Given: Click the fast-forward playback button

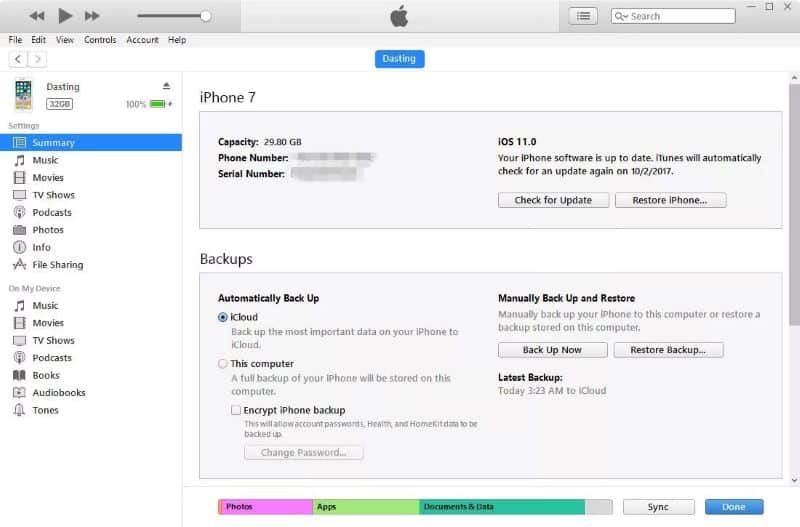Looking at the screenshot, I should 92,16.
